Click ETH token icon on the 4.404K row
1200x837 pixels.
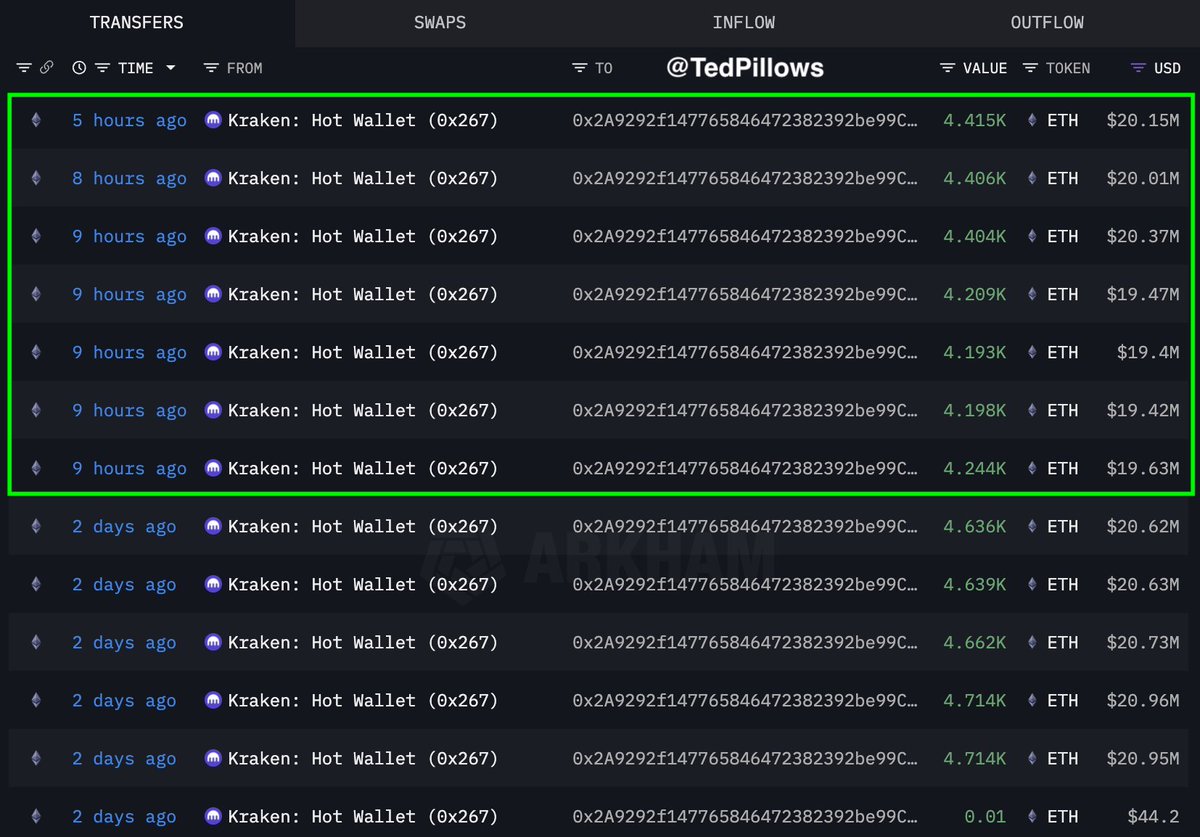pyautogui.click(x=1032, y=236)
